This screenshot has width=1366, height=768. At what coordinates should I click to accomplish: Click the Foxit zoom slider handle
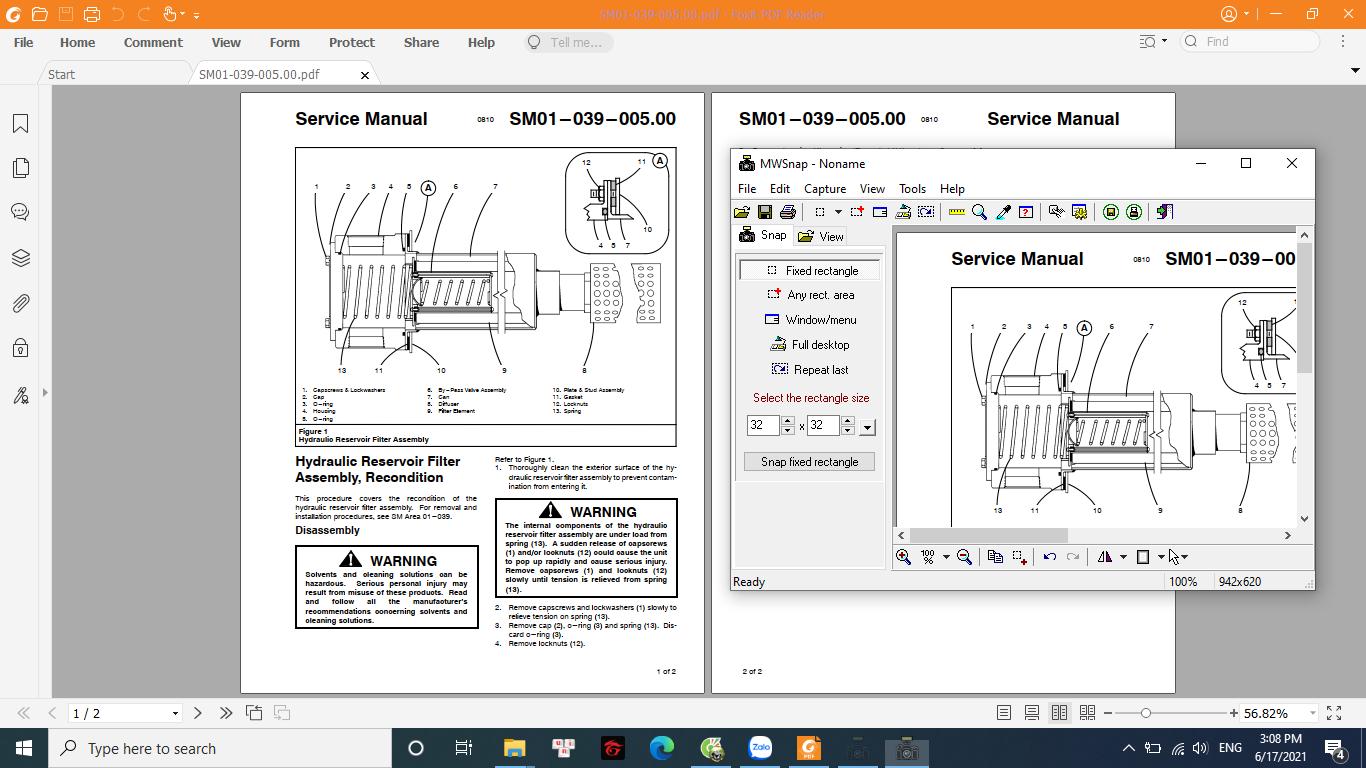pyautogui.click(x=1145, y=713)
